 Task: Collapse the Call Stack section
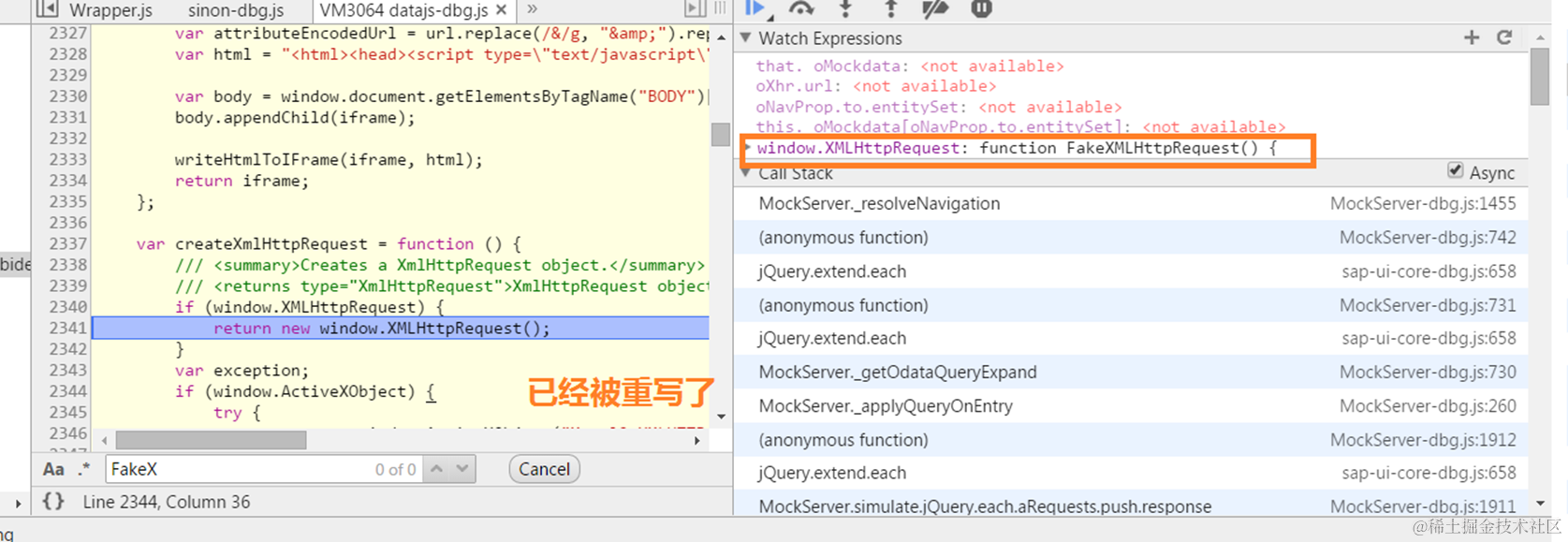pyautogui.click(x=746, y=172)
